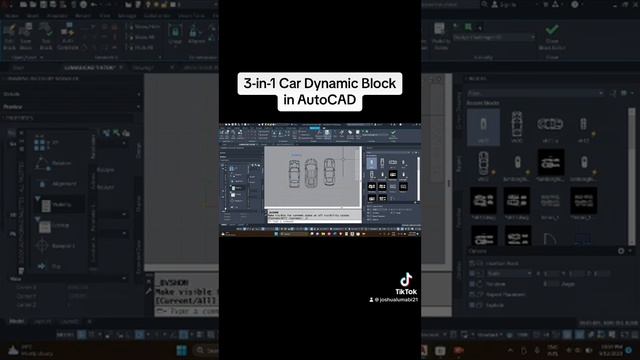Click Sign In in the title bar
This screenshot has height=360, width=640.
[505, 4]
